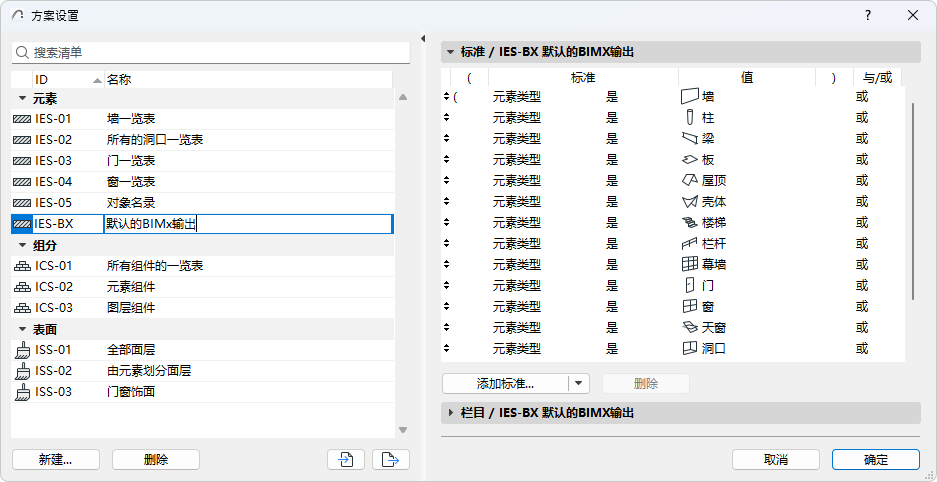Collapse the 标准 / IES-BX panel
This screenshot has width=937, height=482.
coord(450,52)
